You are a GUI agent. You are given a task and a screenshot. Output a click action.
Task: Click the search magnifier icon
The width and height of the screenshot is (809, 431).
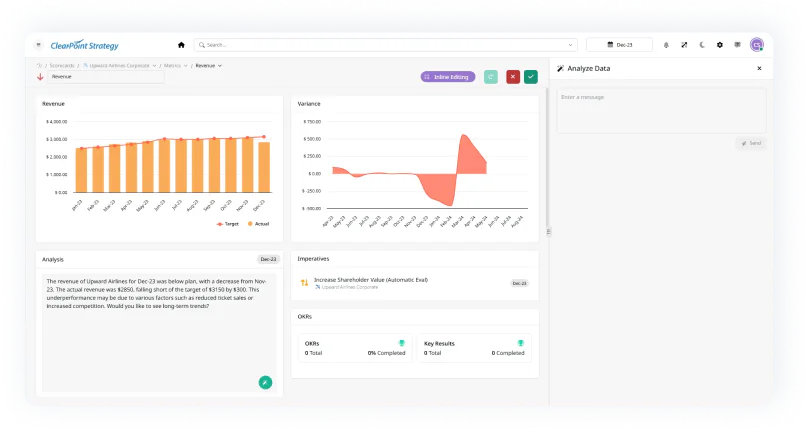click(x=202, y=45)
